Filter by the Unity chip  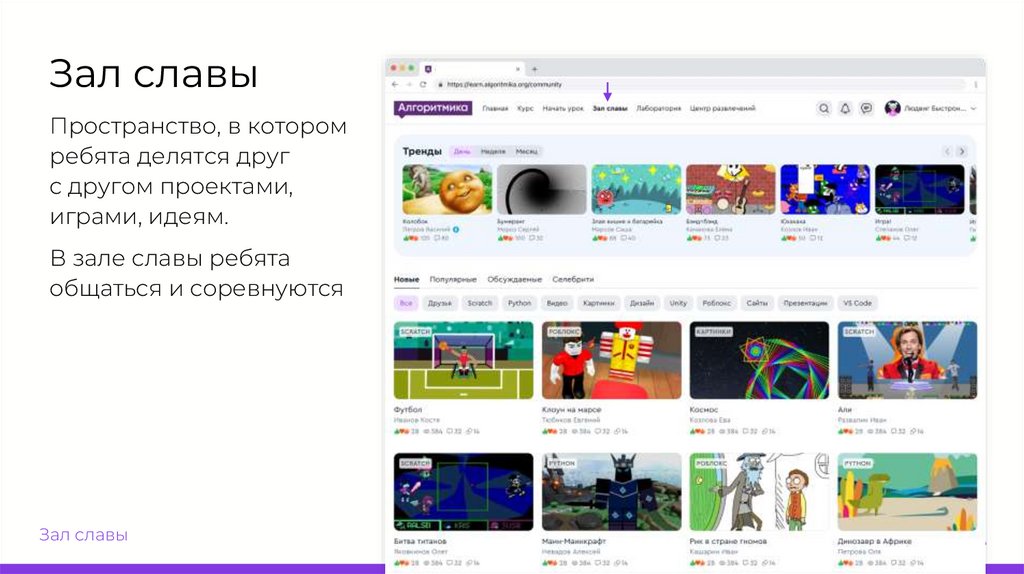pos(678,303)
